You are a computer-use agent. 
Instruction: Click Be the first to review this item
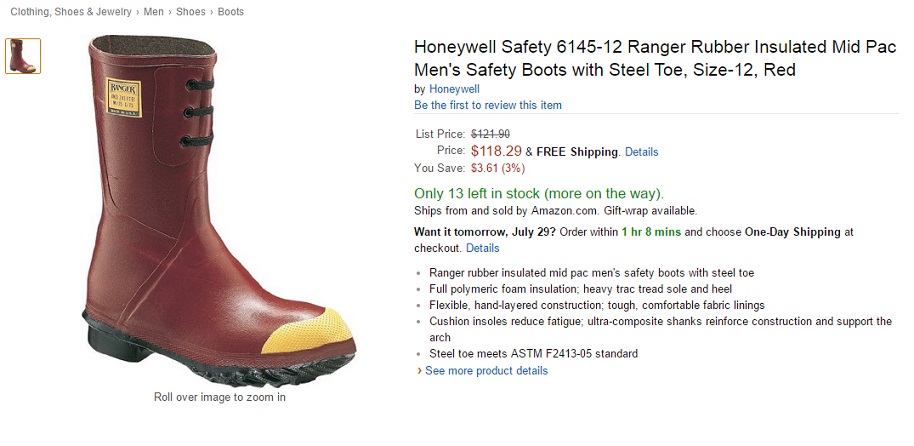click(x=488, y=105)
